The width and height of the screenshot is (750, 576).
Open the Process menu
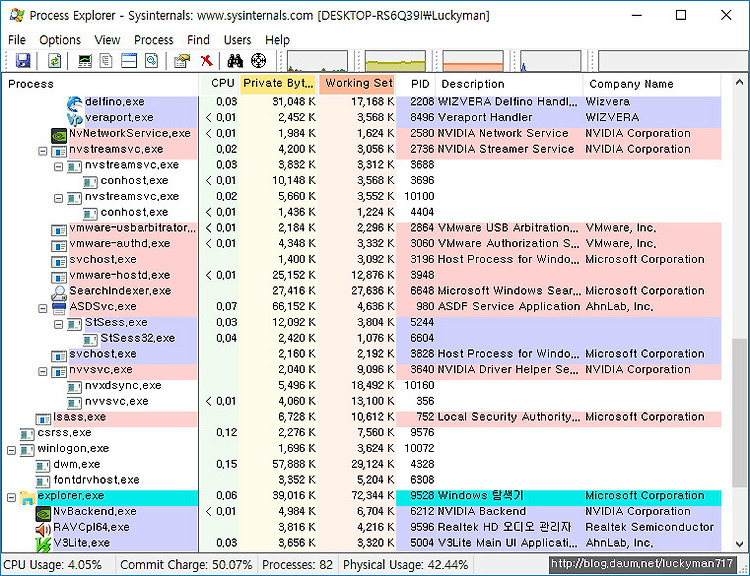(x=154, y=40)
